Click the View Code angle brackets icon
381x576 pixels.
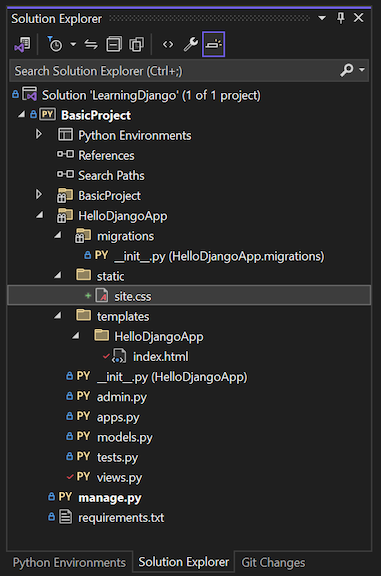point(168,44)
